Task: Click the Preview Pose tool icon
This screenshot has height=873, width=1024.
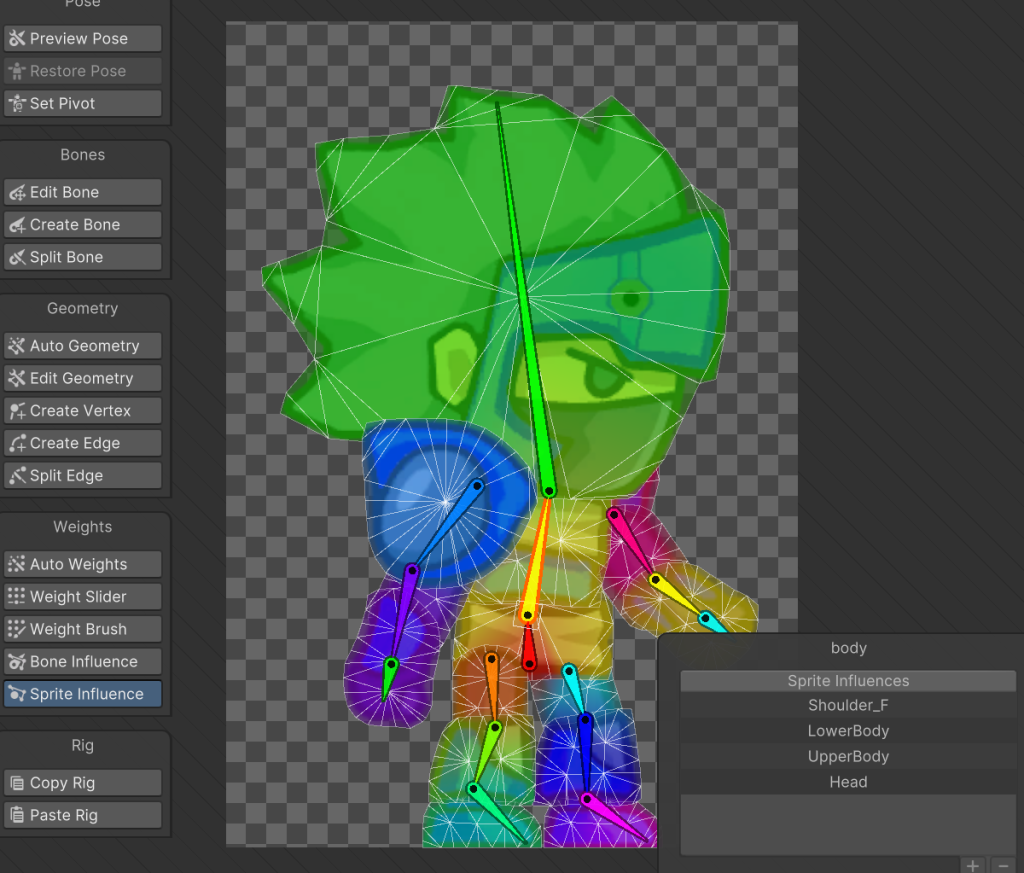Action: (17, 39)
